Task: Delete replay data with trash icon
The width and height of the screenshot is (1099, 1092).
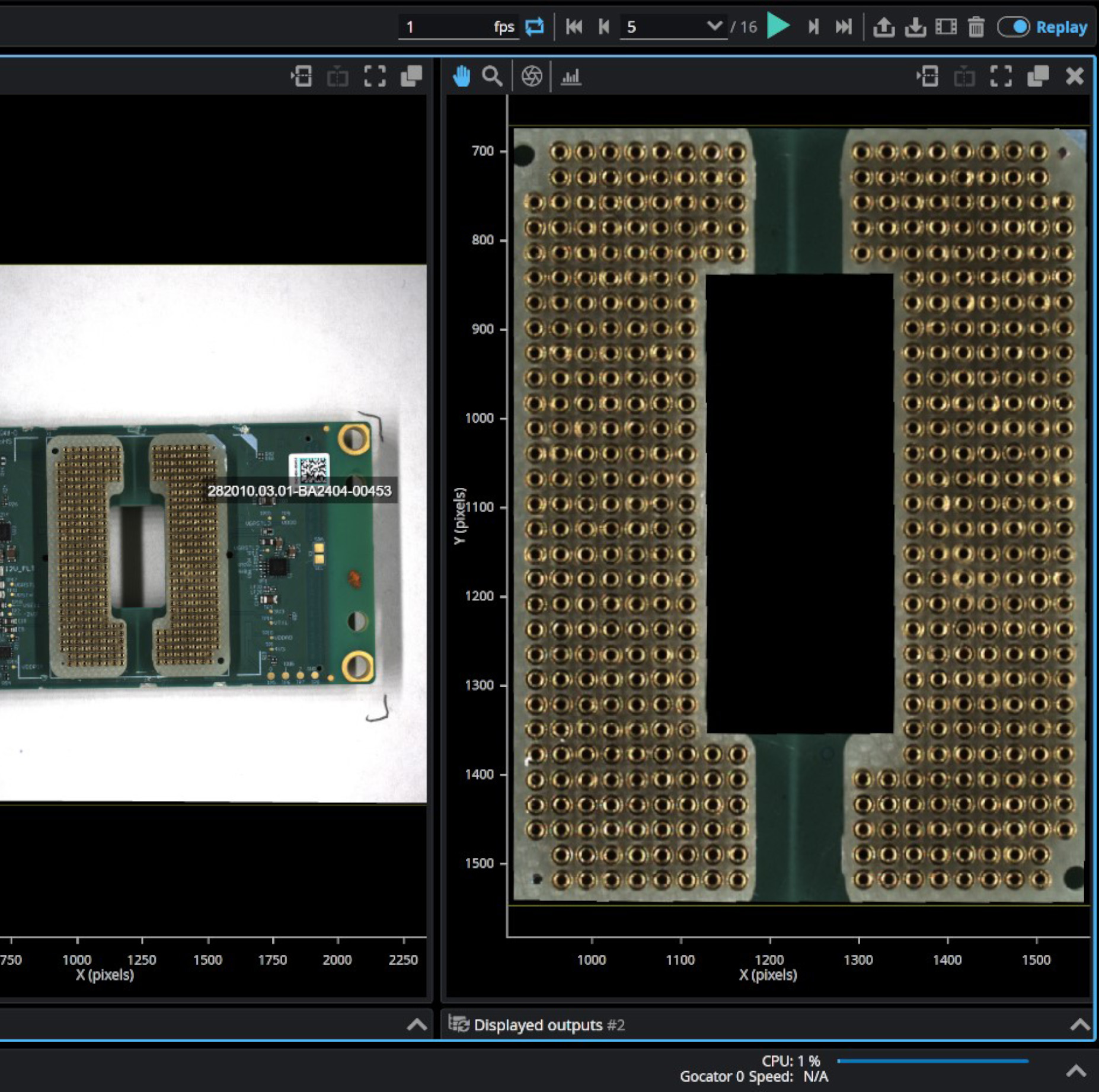Action: [976, 27]
